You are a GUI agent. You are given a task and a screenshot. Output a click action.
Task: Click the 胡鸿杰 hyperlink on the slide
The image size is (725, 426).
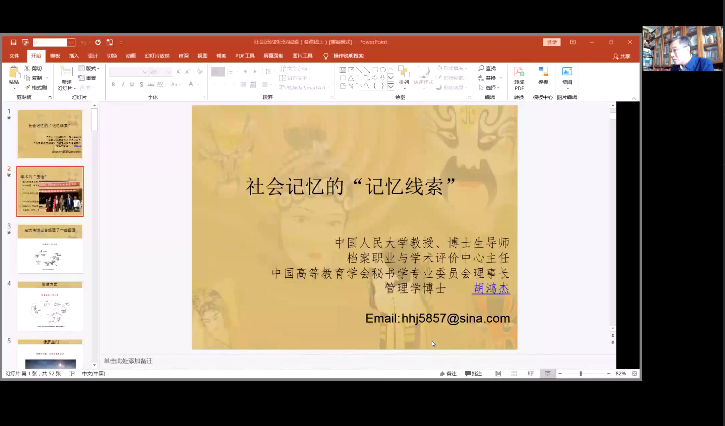click(x=491, y=289)
